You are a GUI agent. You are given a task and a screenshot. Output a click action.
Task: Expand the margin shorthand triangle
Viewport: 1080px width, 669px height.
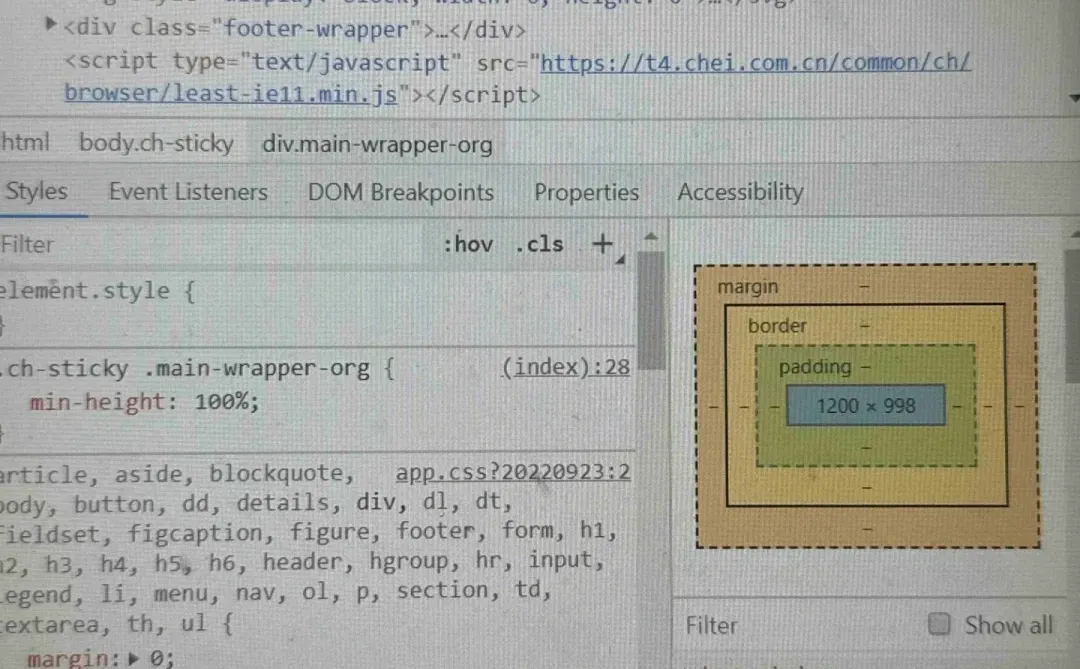pos(134,659)
